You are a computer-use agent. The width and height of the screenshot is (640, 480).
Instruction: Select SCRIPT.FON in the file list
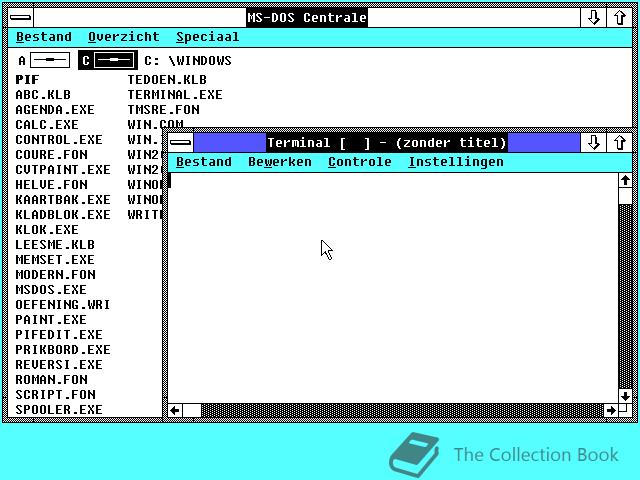pos(56,395)
